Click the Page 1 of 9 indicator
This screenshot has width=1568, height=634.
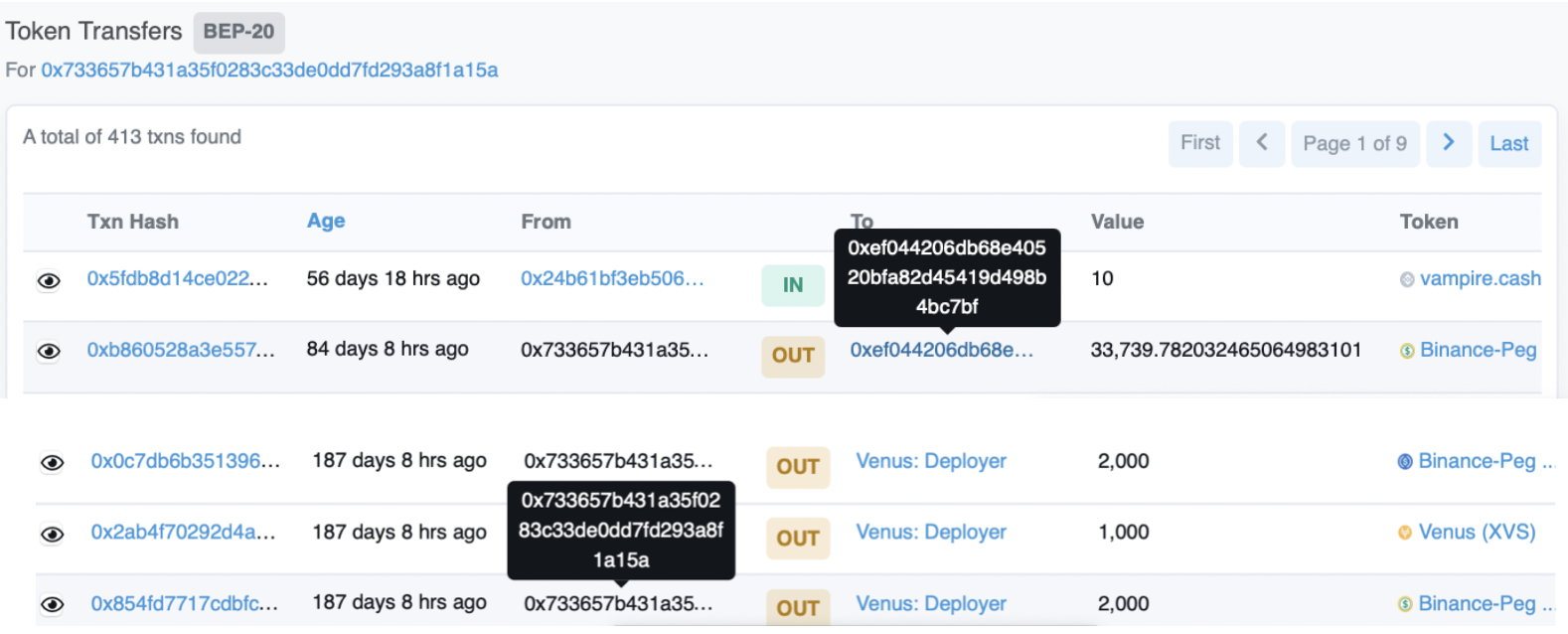[1354, 144]
